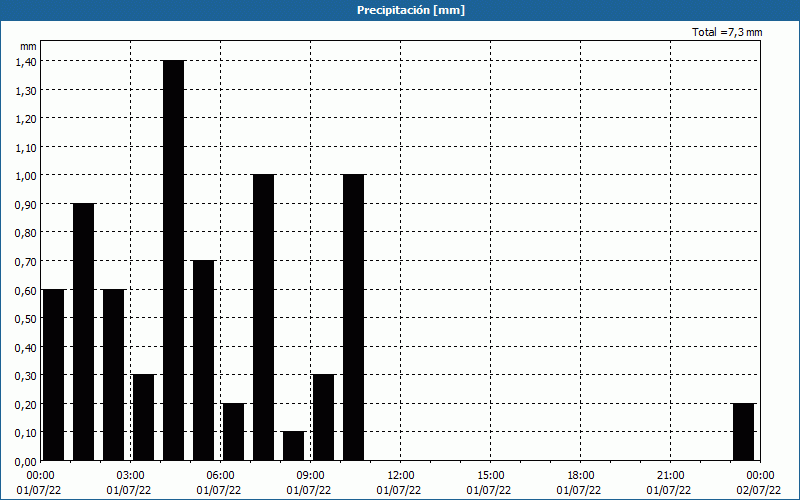This screenshot has width=800, height=500.
Task: Select the 0,60 mm bar starting at 00:00
Action: (54, 374)
